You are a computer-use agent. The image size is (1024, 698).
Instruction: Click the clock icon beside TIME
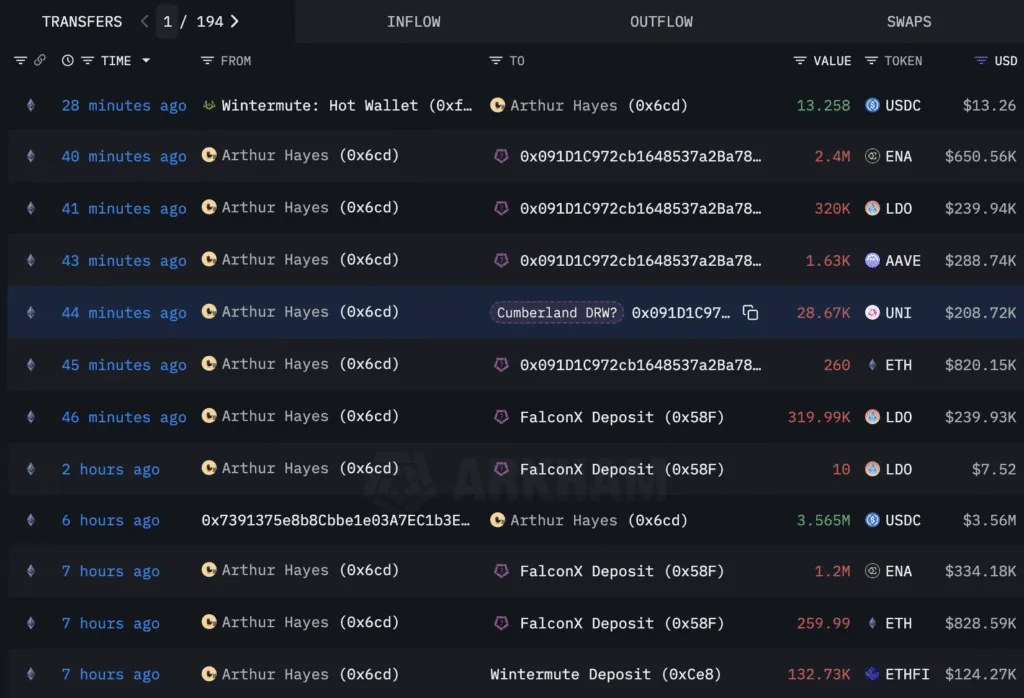point(67,61)
